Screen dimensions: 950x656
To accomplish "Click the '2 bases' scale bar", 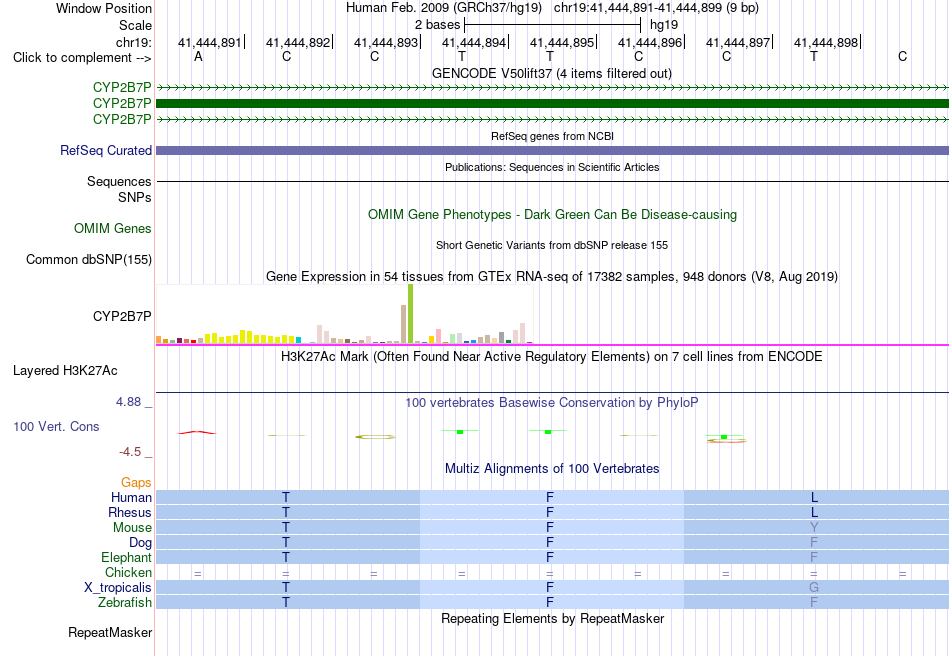I will [x=552, y=25].
